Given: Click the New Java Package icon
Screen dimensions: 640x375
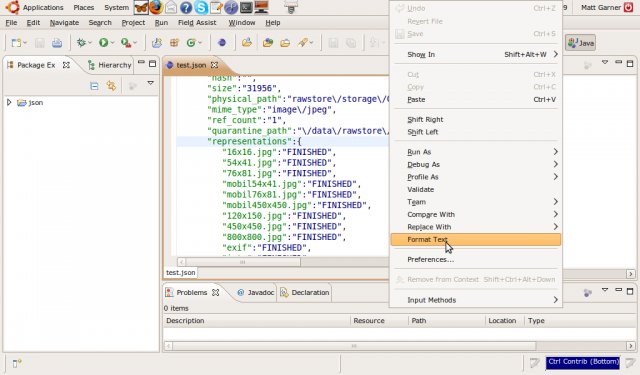Looking at the screenshot, I should 174,42.
